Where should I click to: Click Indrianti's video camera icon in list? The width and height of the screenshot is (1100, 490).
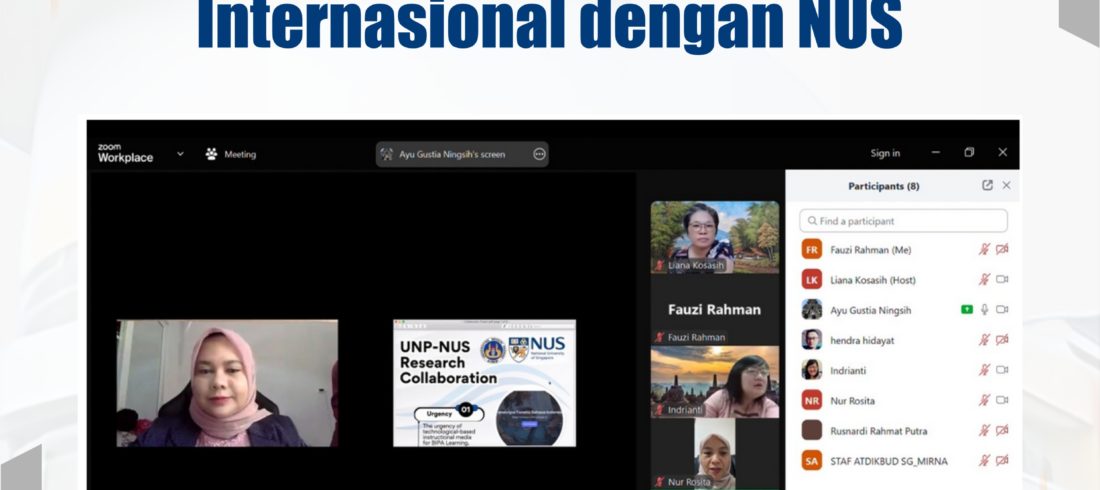(1002, 370)
